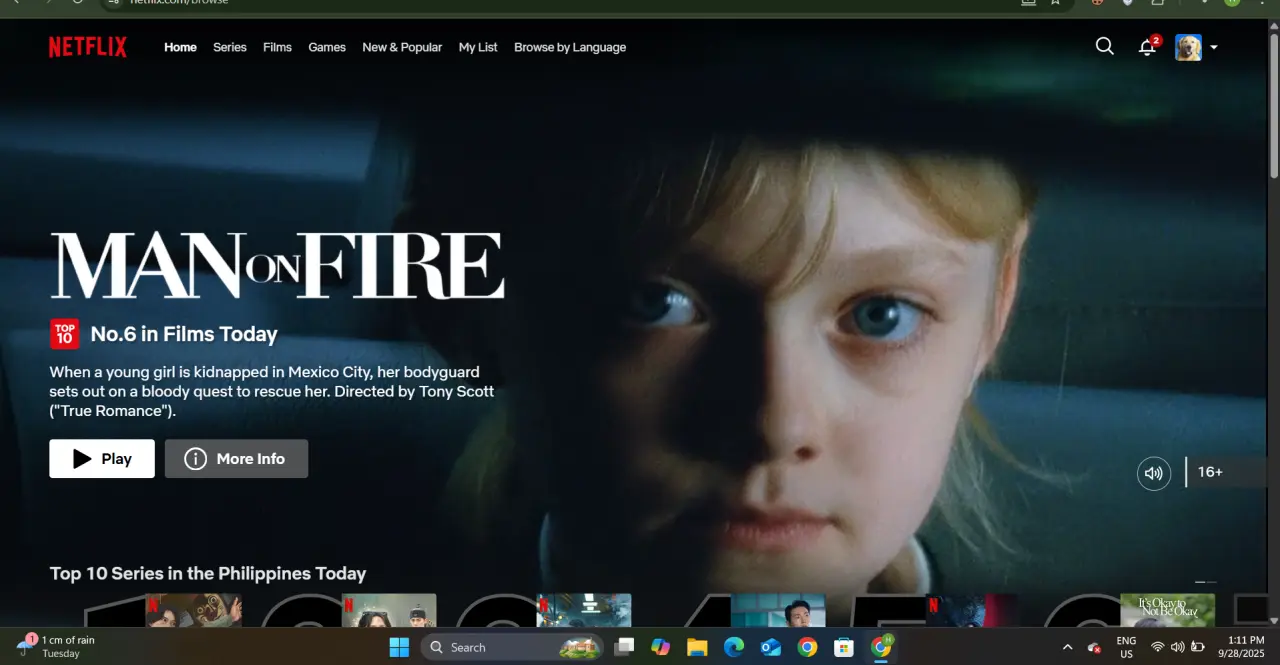This screenshot has height=665, width=1280.
Task: Open the Films section
Action: point(277,47)
